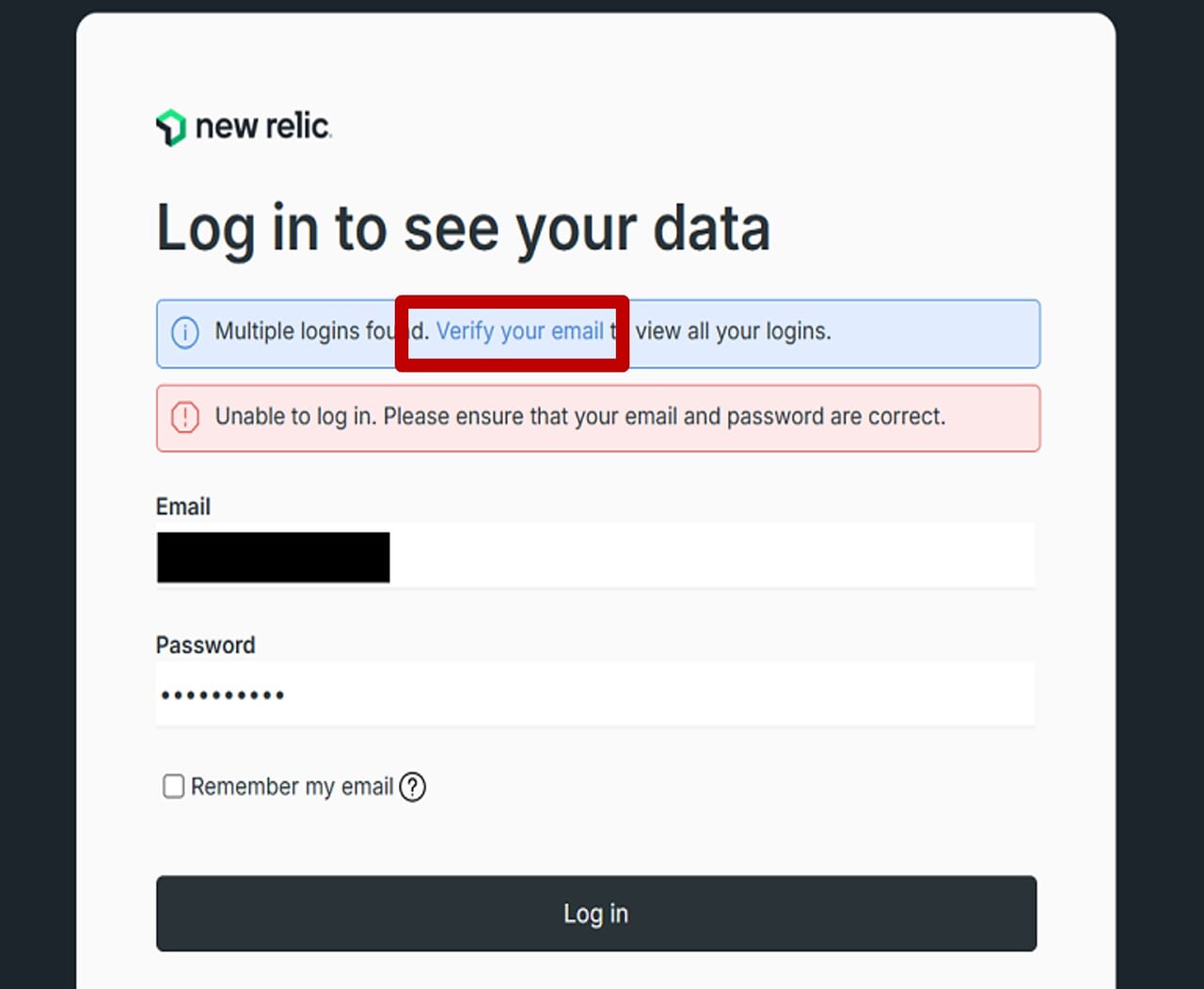The height and width of the screenshot is (989, 1204).
Task: Click the Password field label
Action: (x=205, y=646)
